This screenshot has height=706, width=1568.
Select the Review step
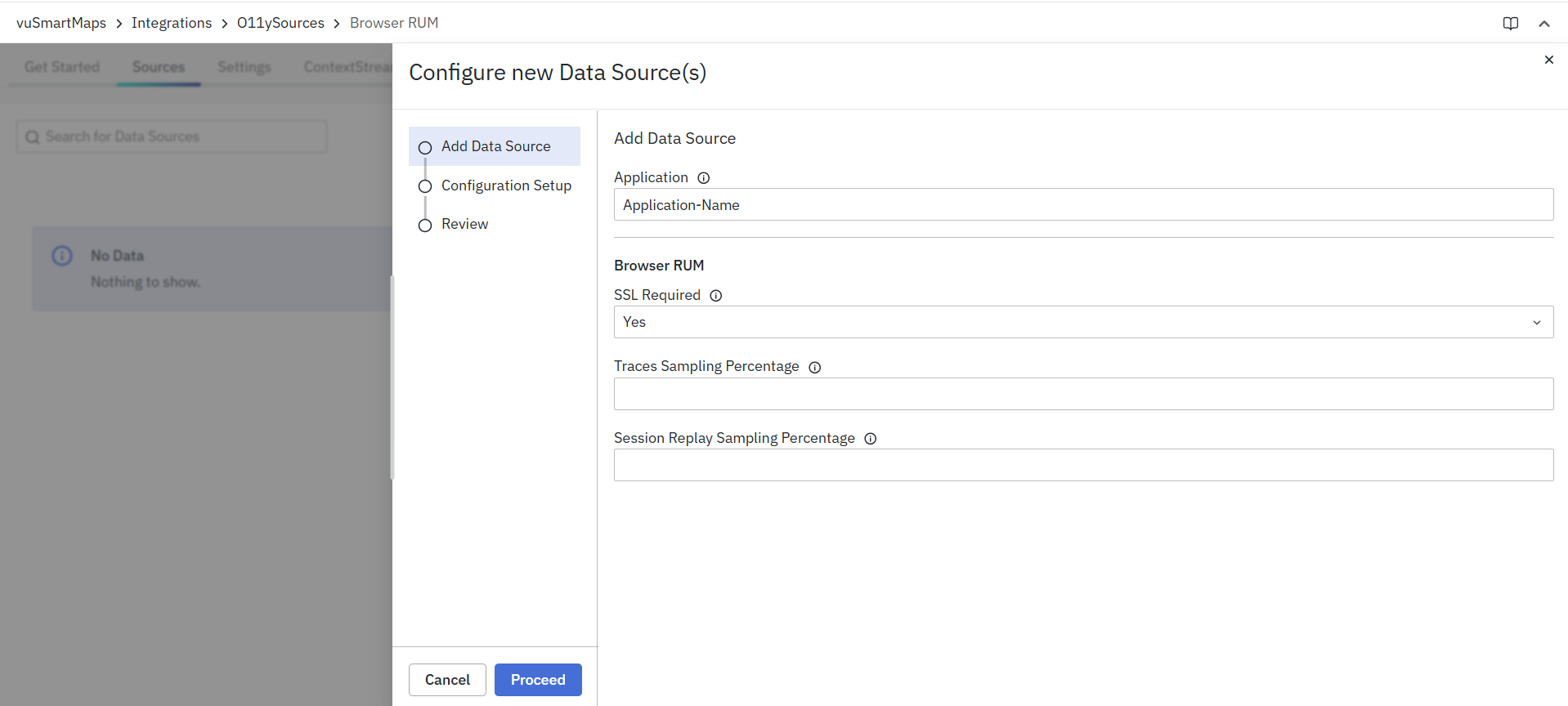coord(464,224)
